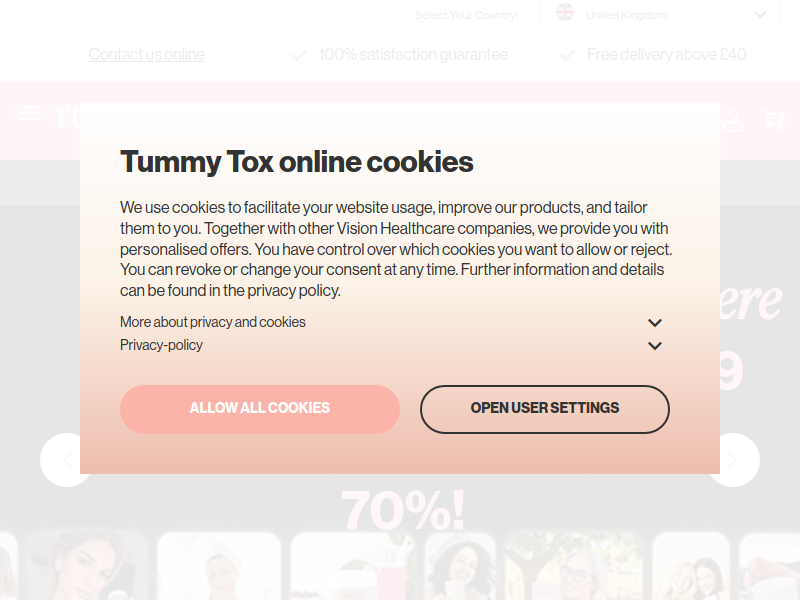800x600 pixels.
Task: Click the Privacy-policy text label
Action: [161, 345]
